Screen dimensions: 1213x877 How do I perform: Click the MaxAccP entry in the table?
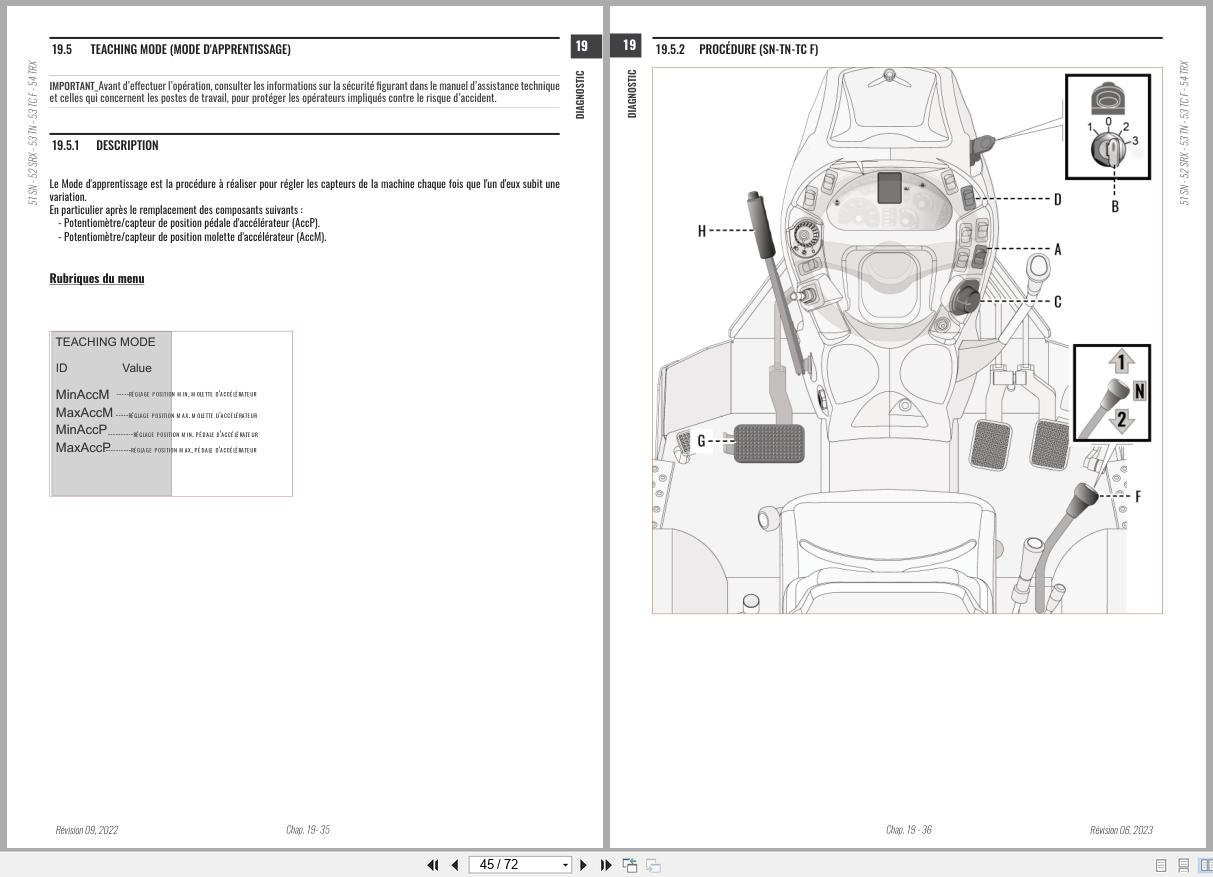[83, 447]
